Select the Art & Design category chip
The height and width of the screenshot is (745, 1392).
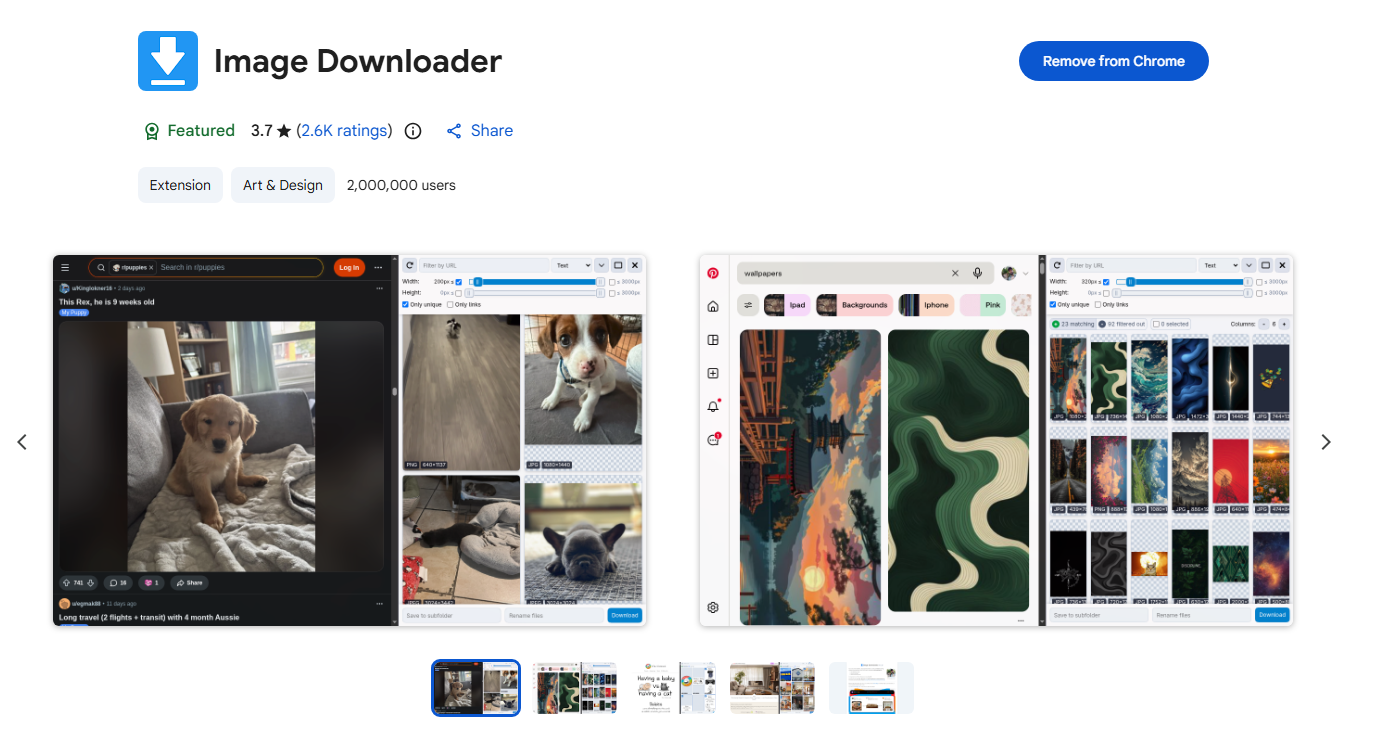click(283, 185)
